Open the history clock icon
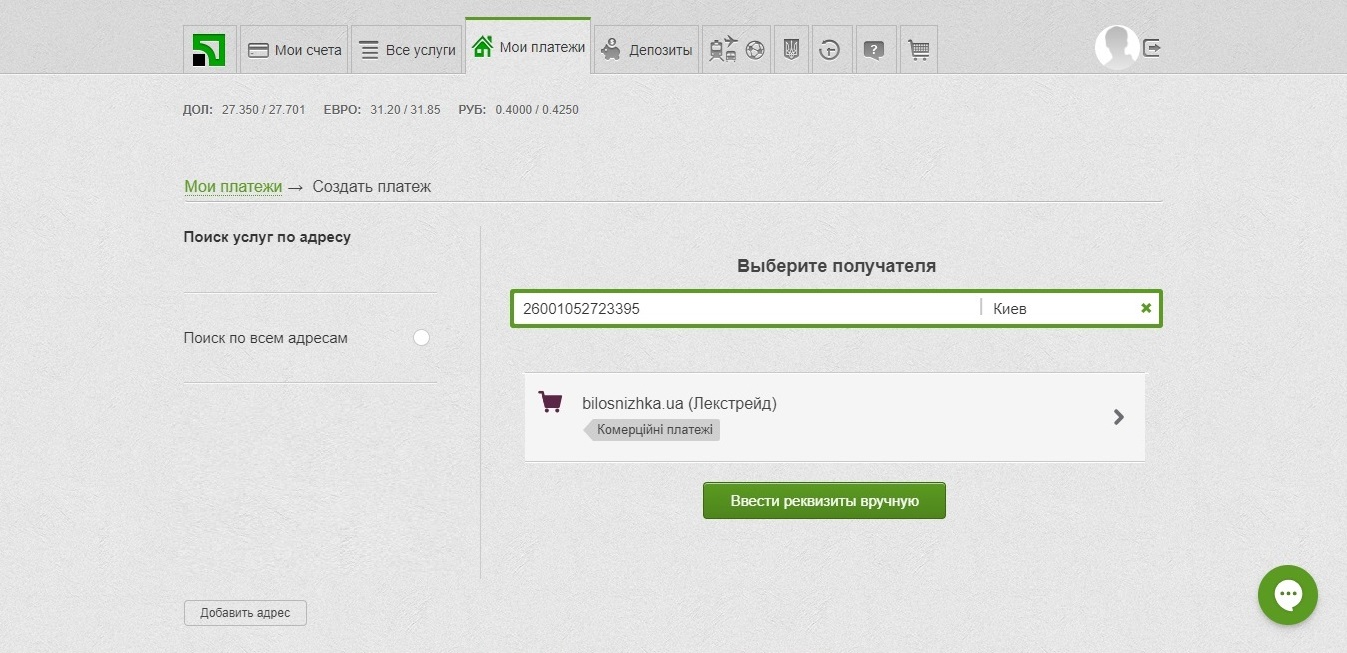 coord(829,50)
